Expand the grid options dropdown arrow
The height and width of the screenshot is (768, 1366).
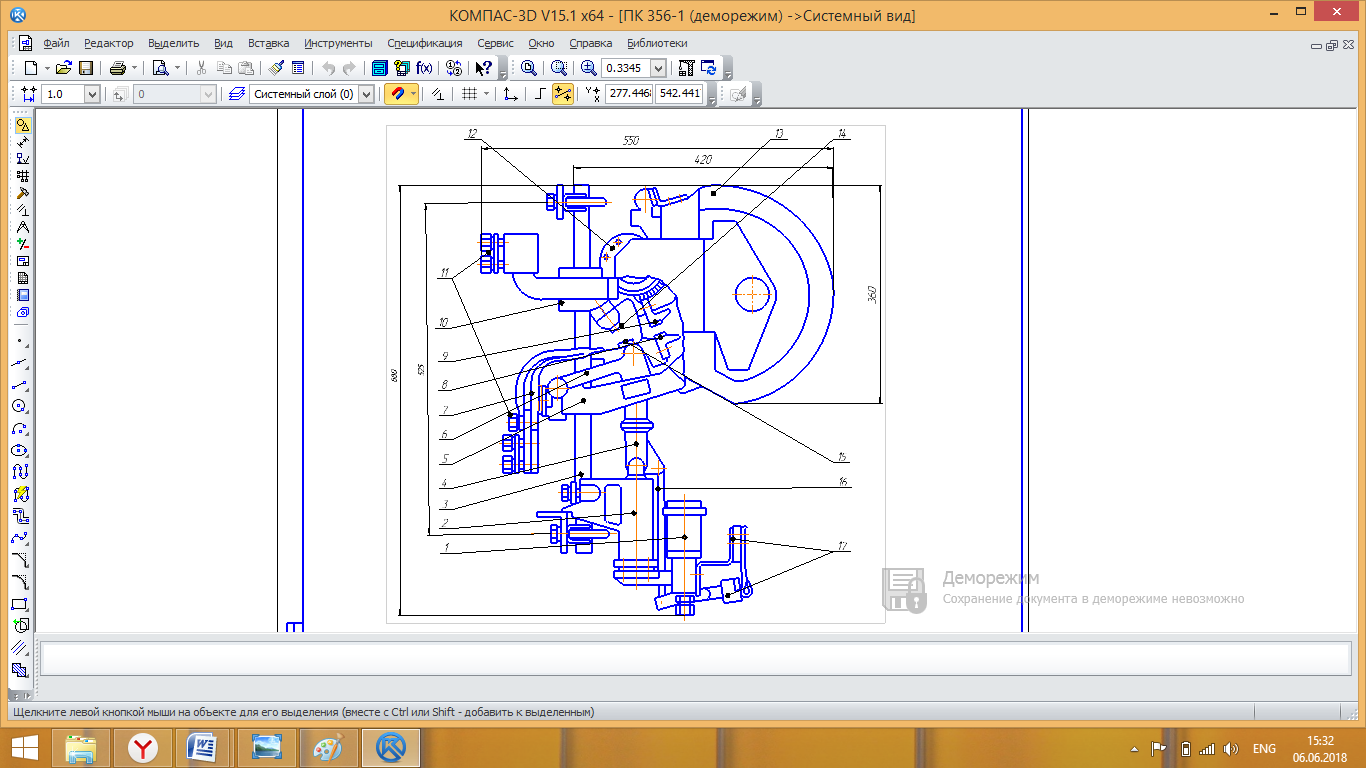click(487, 94)
